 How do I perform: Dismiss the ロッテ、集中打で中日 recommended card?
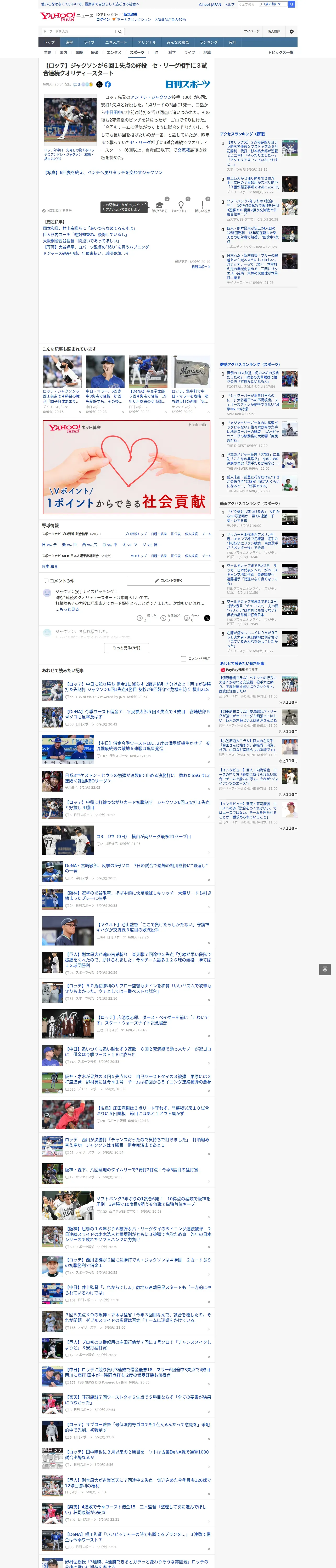coord(209,412)
